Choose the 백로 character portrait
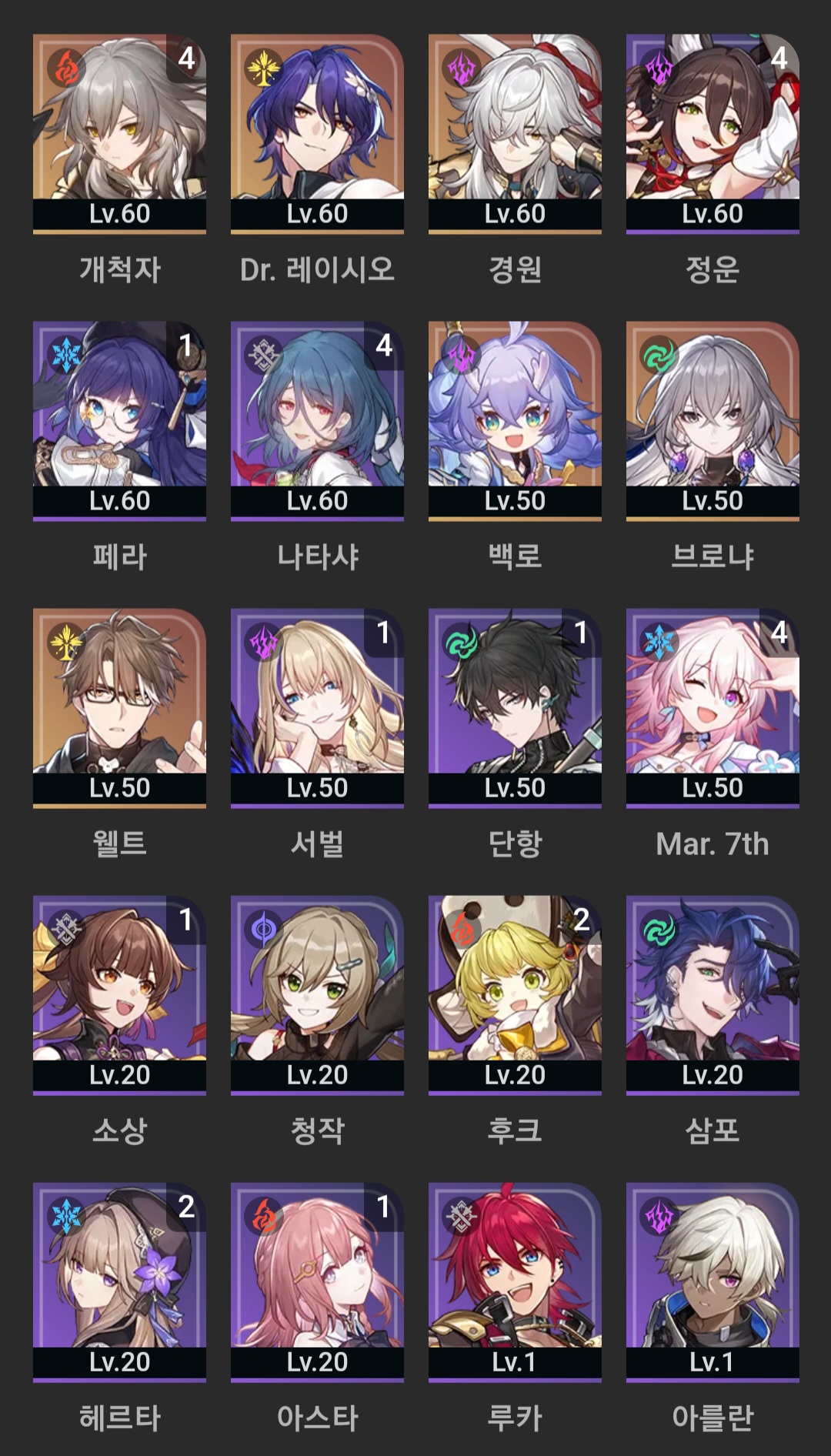Screen dimensions: 831x1456 [x=515, y=420]
